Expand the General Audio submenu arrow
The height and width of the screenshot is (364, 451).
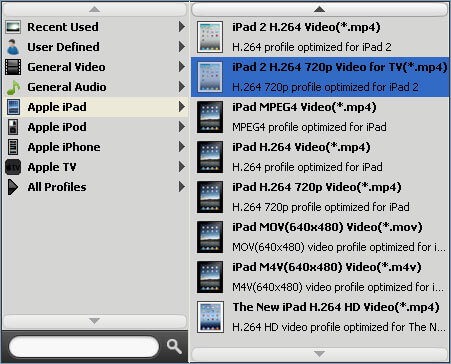tap(182, 87)
